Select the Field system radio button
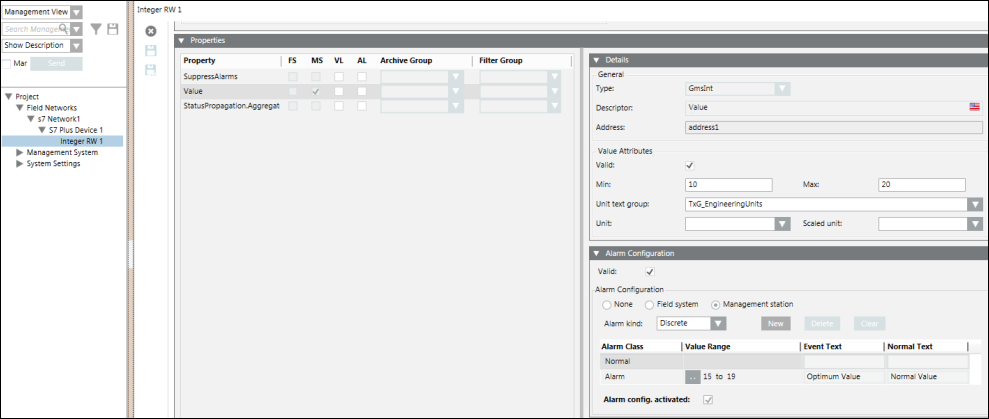Viewport: 989px width, 419px height. click(x=650, y=304)
